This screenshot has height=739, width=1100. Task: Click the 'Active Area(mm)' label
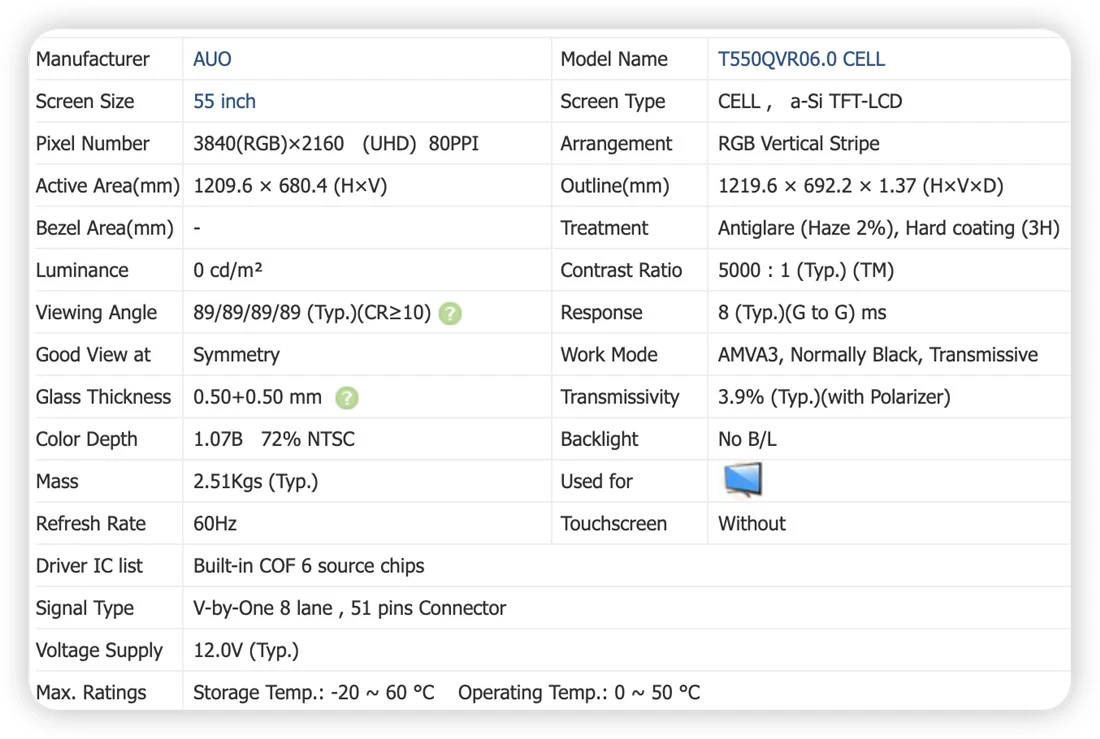[x=107, y=185]
